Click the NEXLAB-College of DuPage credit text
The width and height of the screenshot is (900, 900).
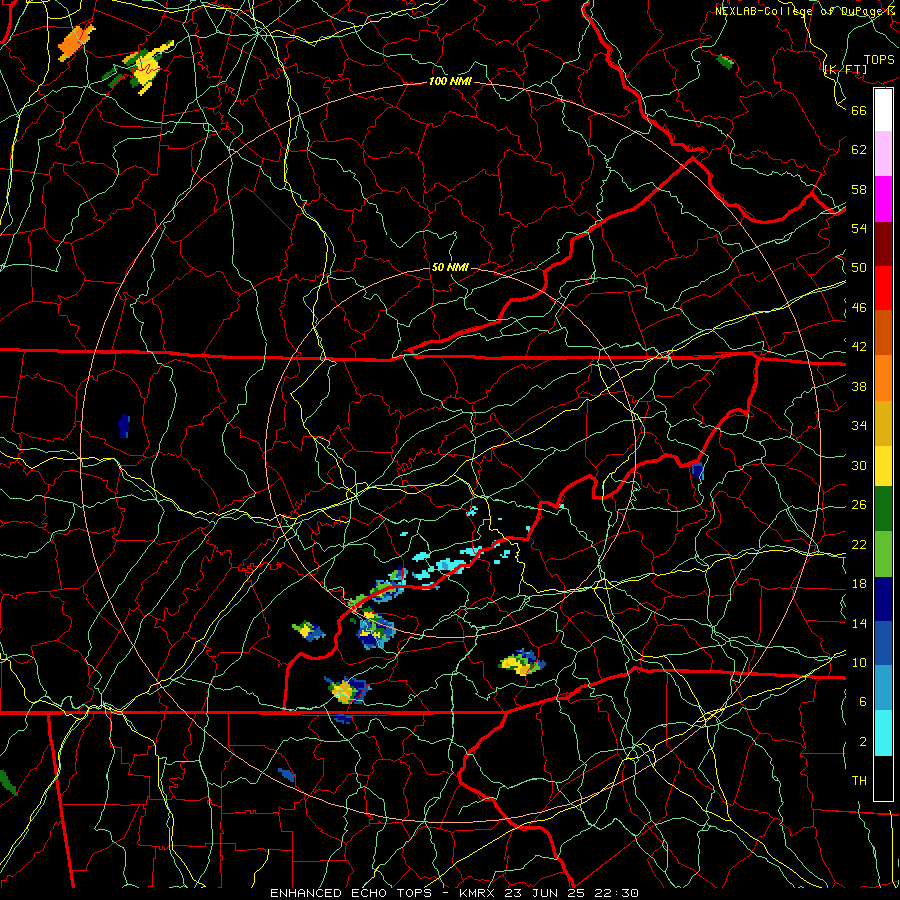point(807,11)
